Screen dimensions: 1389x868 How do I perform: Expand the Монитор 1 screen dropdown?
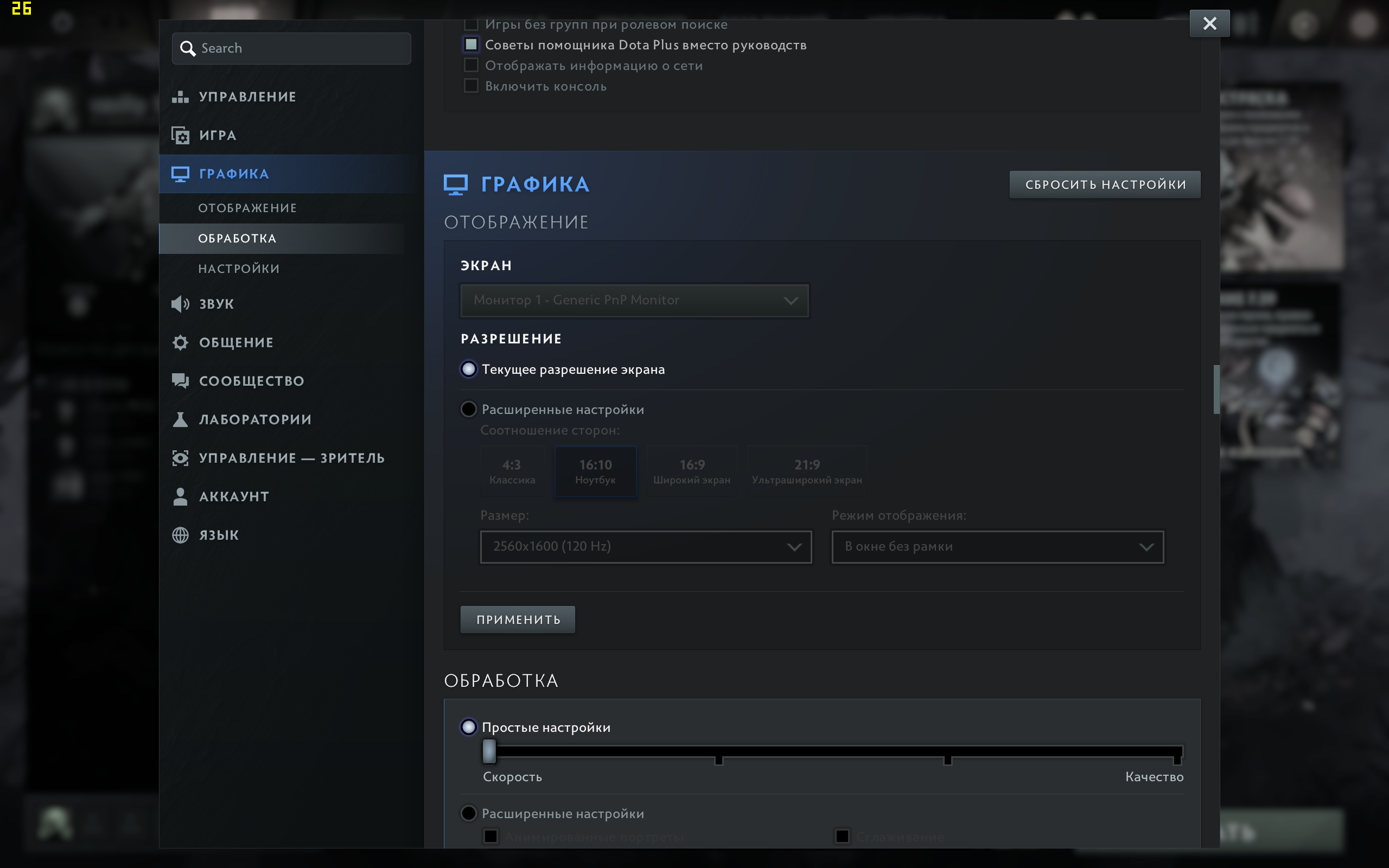tap(634, 300)
